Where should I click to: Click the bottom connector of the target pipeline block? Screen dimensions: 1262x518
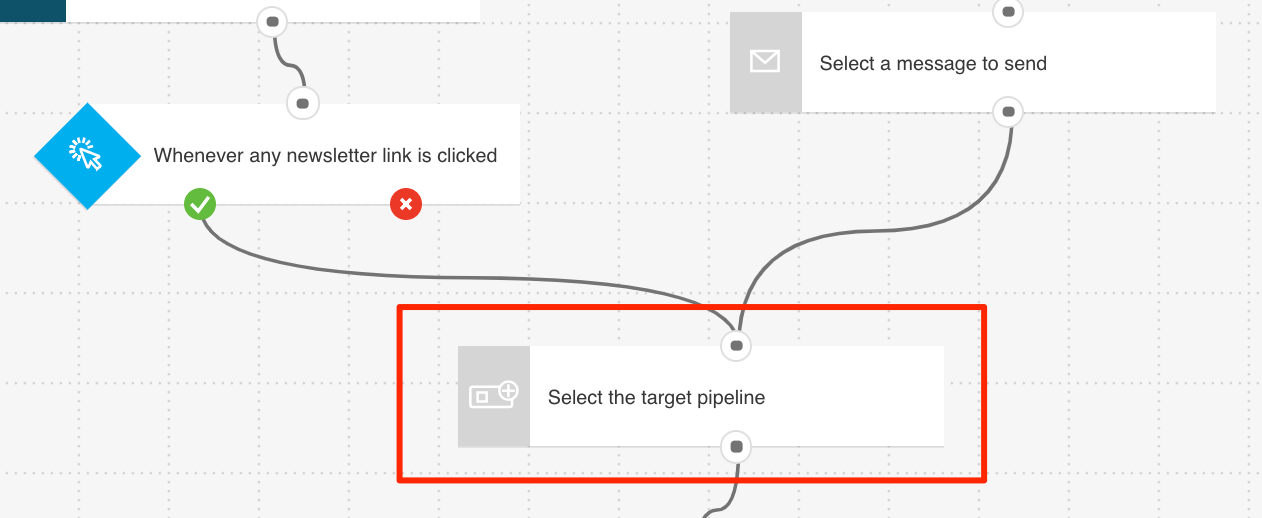tap(736, 446)
